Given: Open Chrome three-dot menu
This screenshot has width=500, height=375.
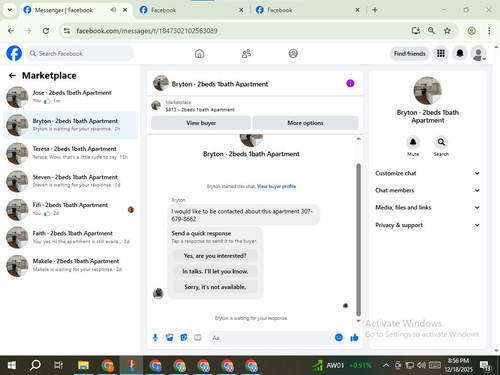Looking at the screenshot, I should coord(489,31).
